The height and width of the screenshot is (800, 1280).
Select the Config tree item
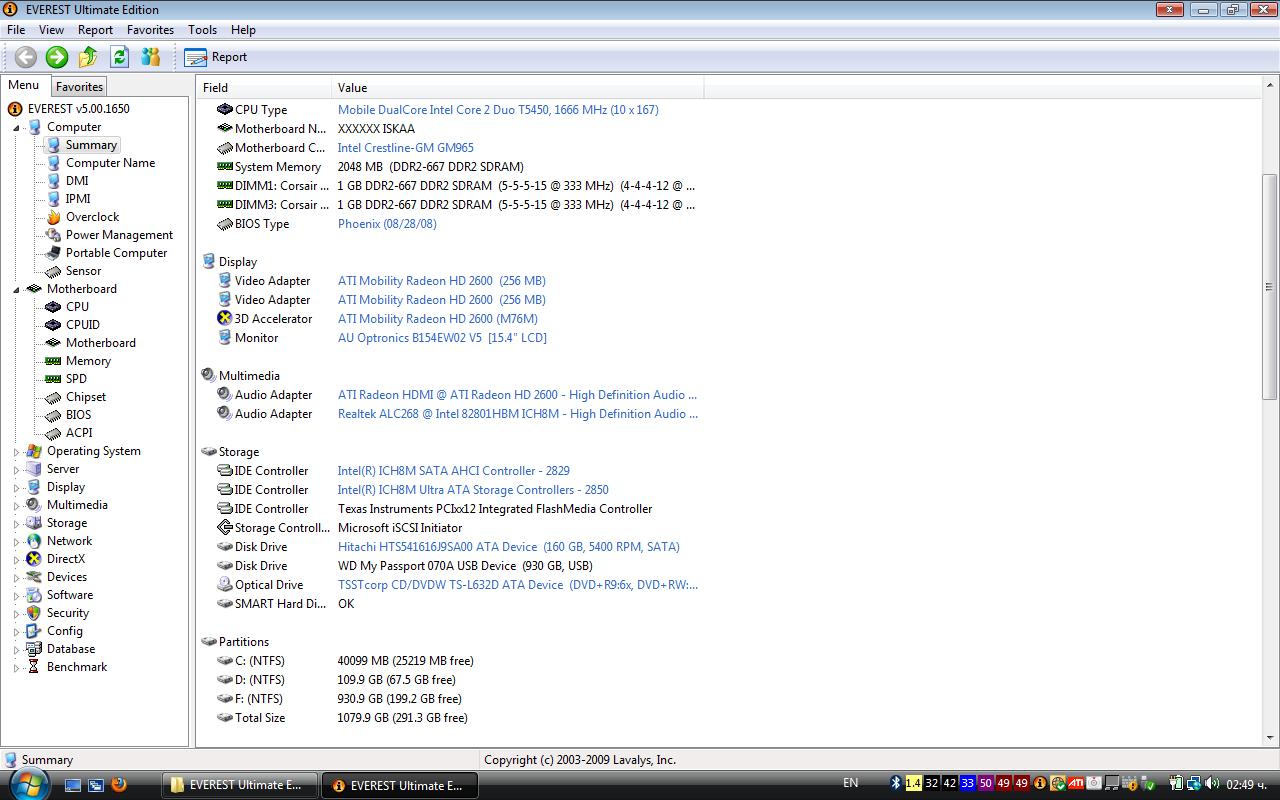pos(65,631)
